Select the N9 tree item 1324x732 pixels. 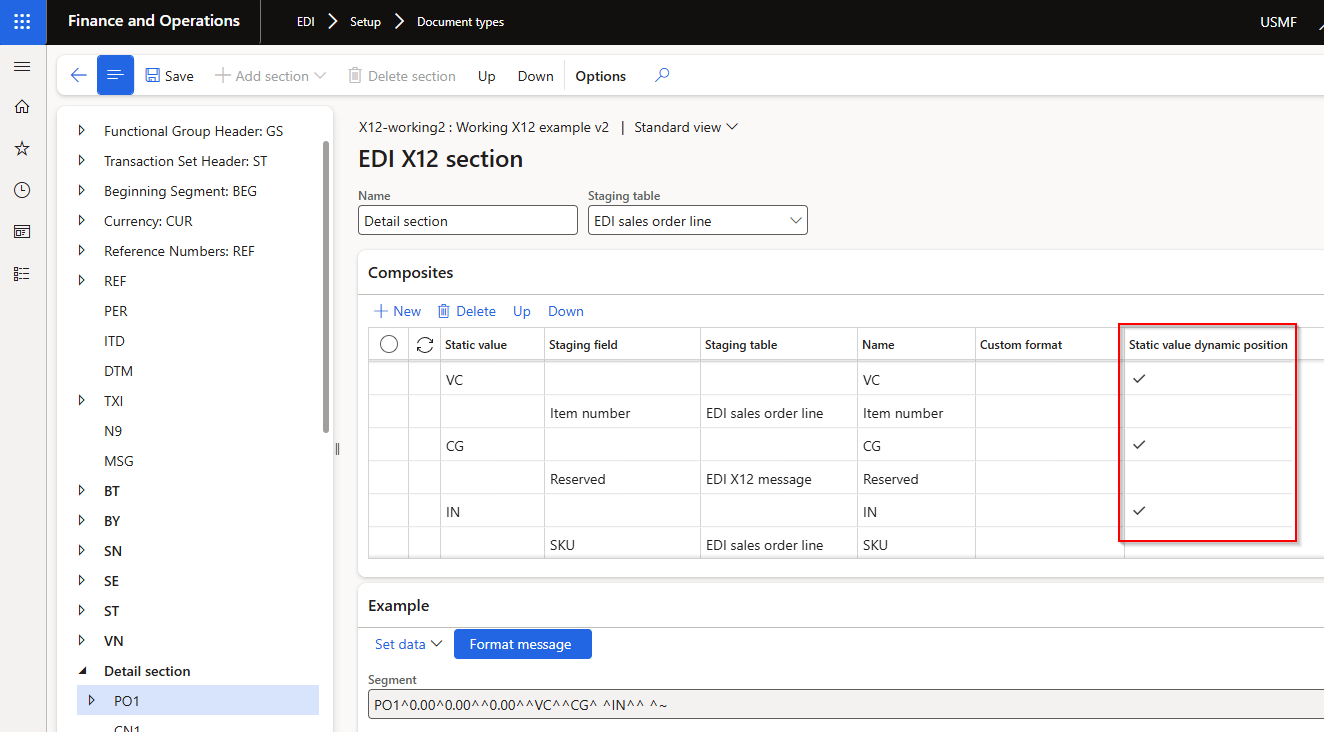coord(113,431)
